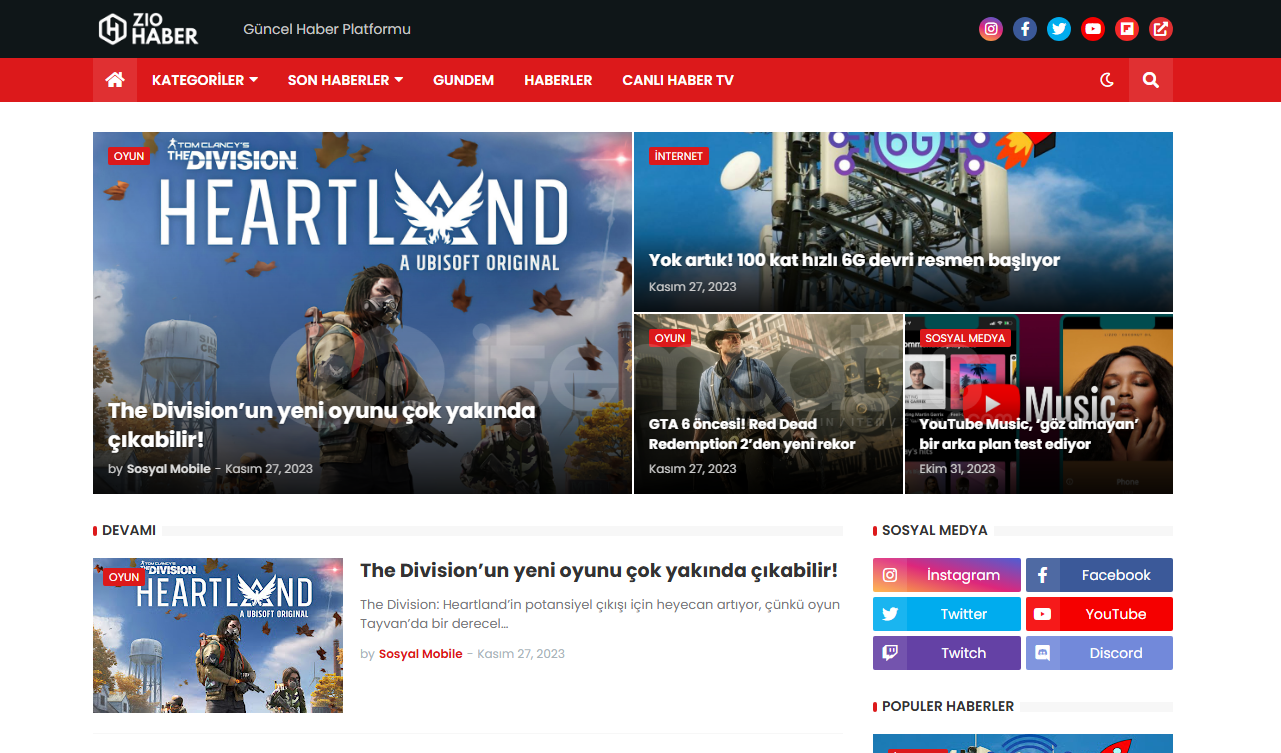Expand the SON HABERLER dropdown menu

pyautogui.click(x=345, y=80)
